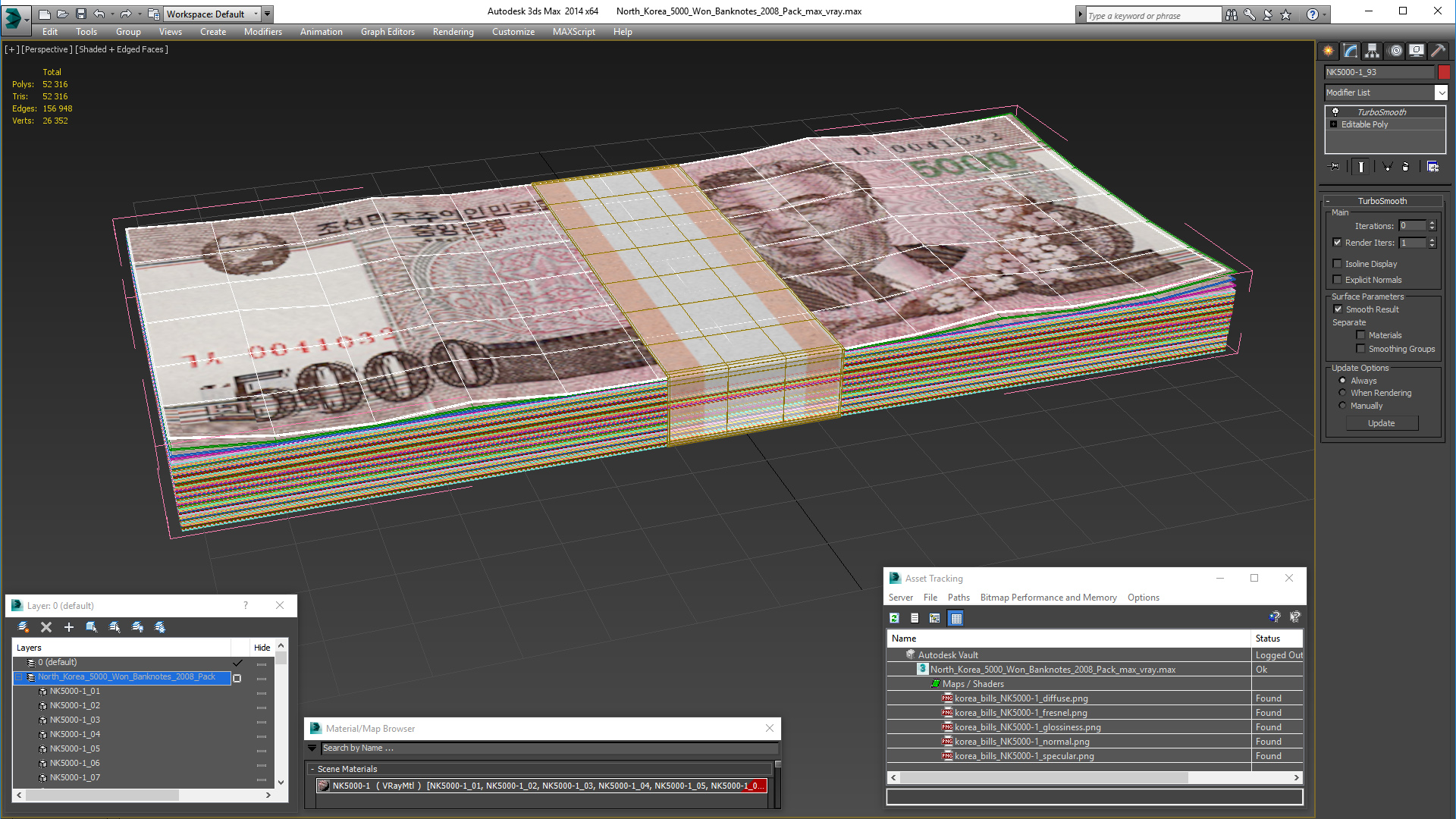Viewport: 1456px width, 819px height.
Task: Click the Pin Stack icon
Action: click(x=1335, y=167)
